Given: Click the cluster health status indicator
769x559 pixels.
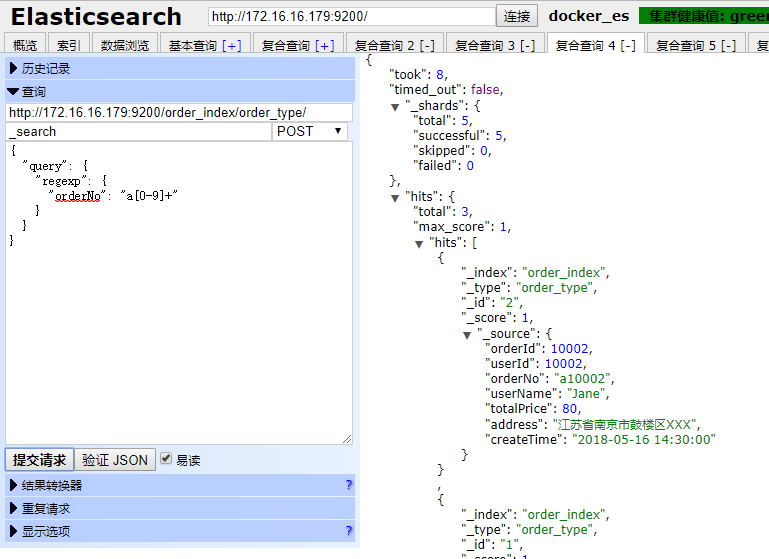Looking at the screenshot, I should [x=703, y=17].
